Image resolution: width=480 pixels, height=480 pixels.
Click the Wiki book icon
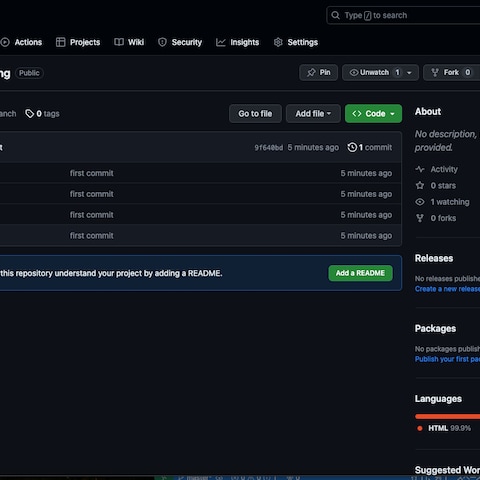119,42
